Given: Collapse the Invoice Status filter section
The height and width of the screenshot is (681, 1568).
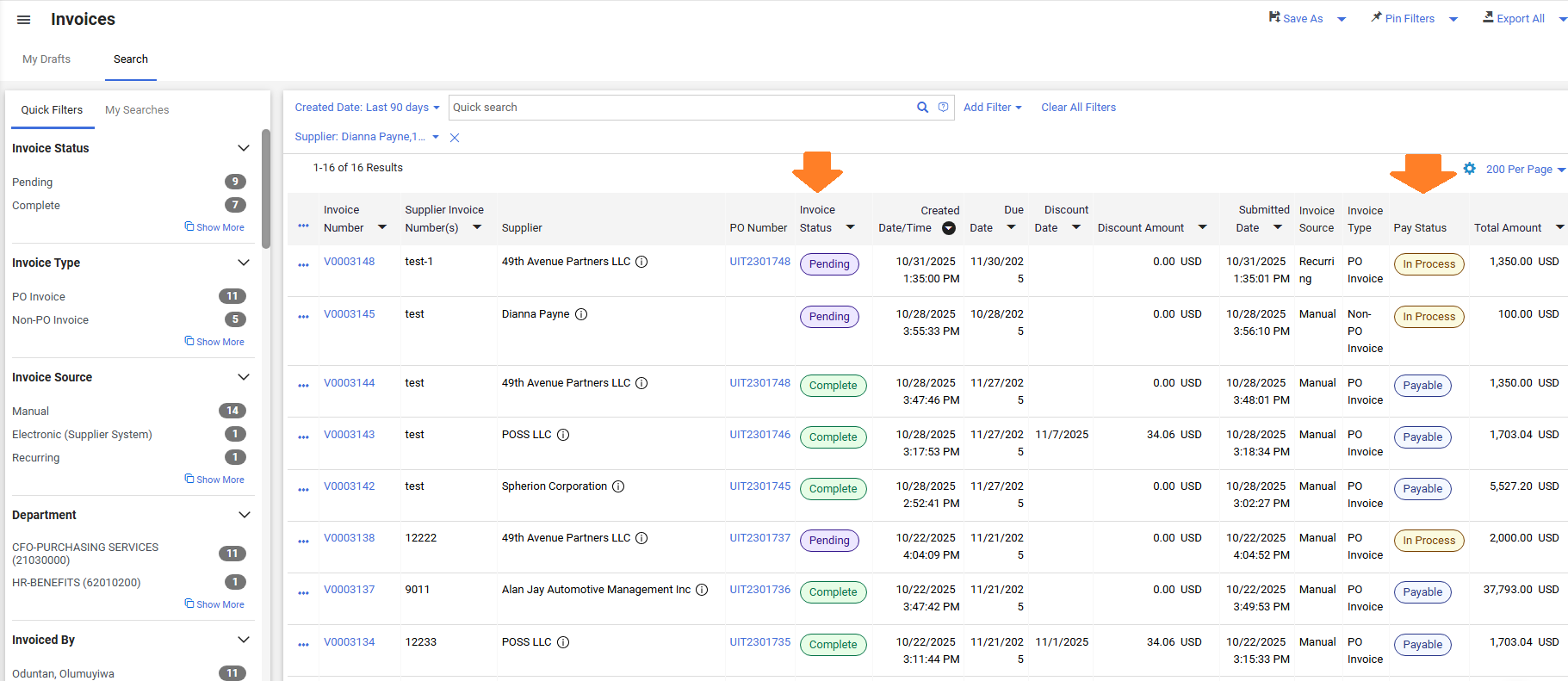Looking at the screenshot, I should tap(244, 148).
